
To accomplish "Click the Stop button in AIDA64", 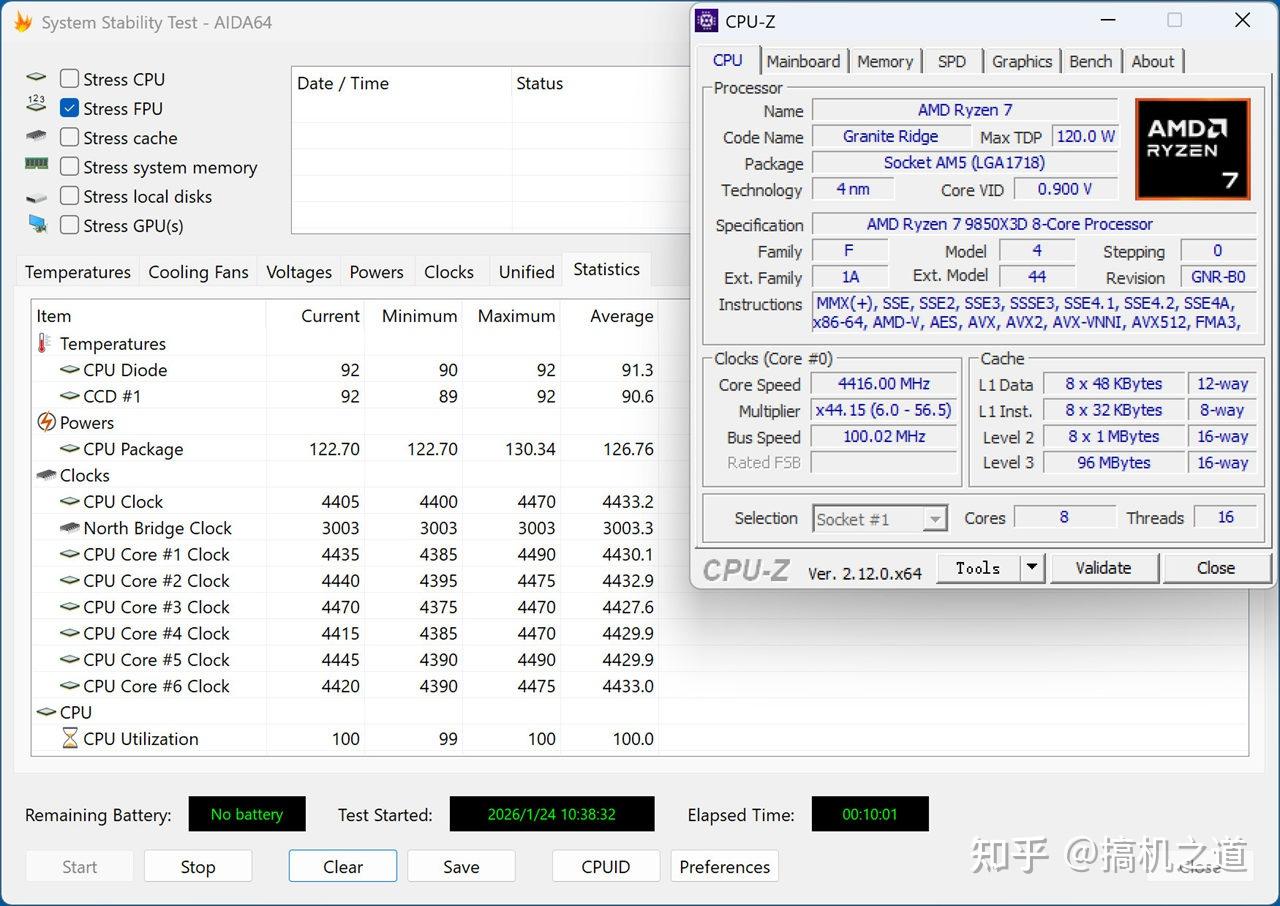I will 198,867.
